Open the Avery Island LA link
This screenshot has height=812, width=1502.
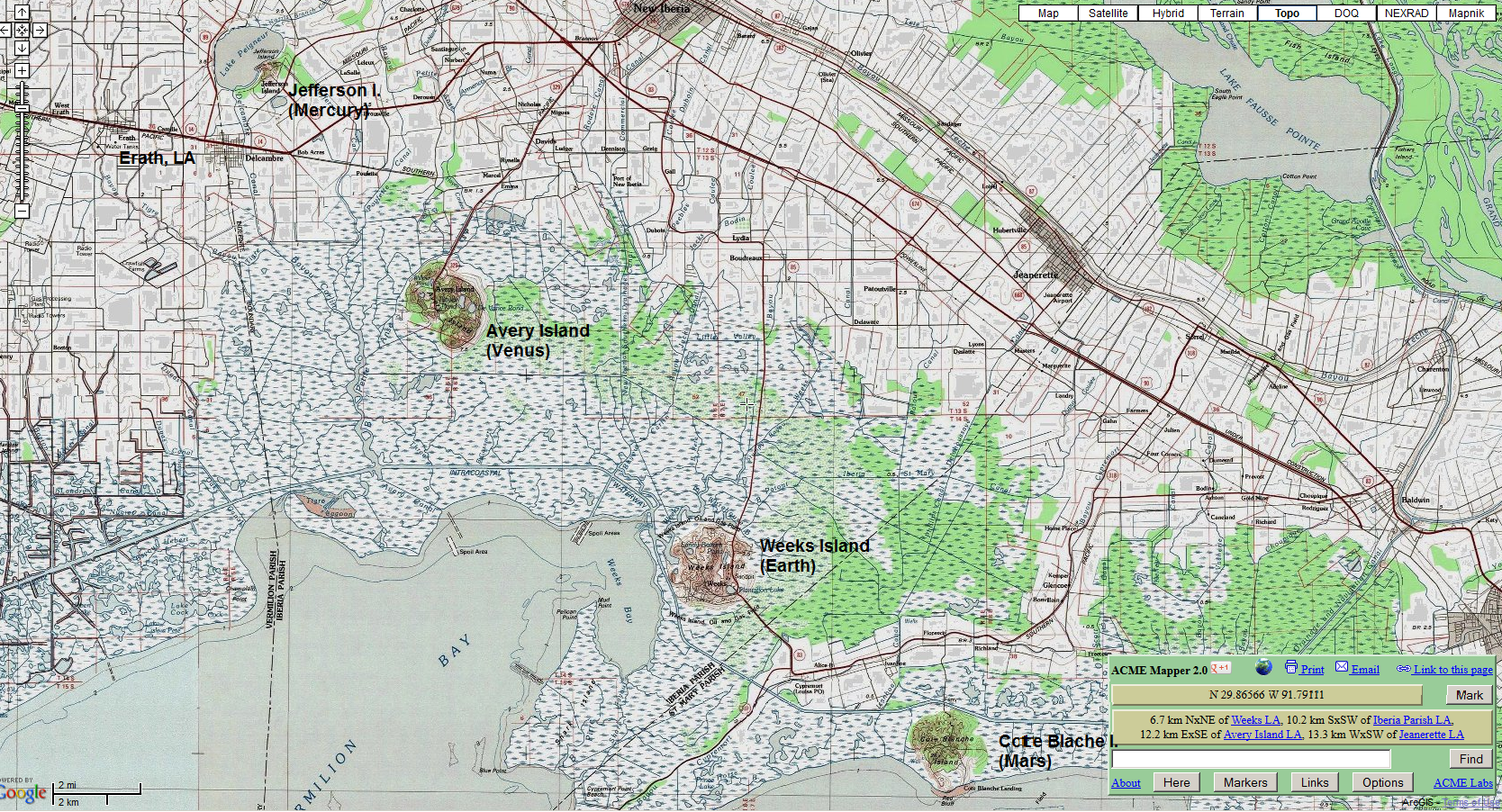click(x=1262, y=735)
